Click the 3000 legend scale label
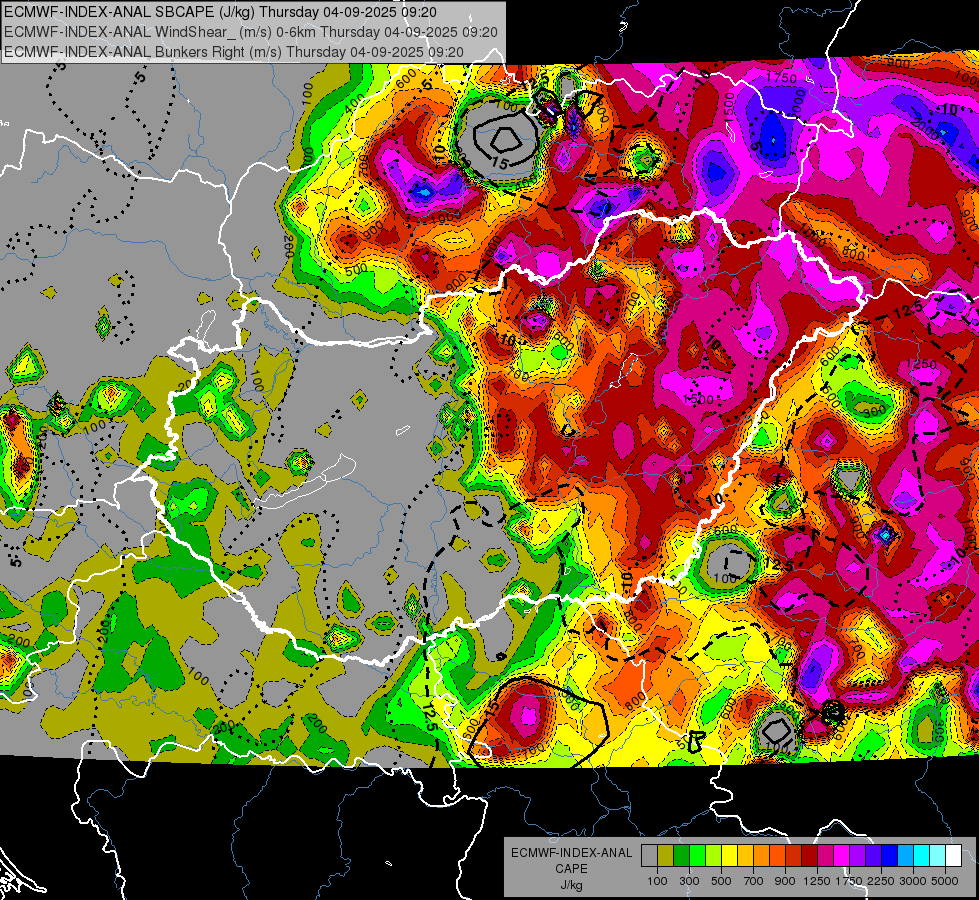This screenshot has width=979, height=900. point(913,881)
